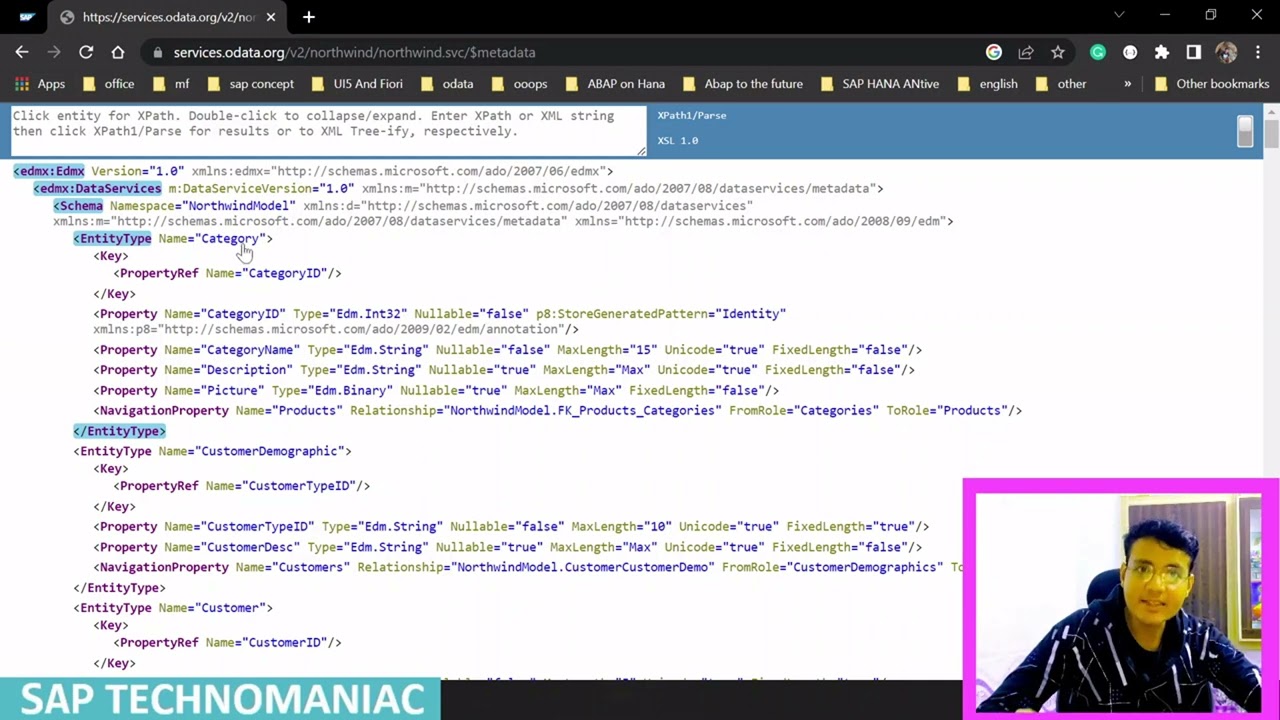The width and height of the screenshot is (1280, 720).
Task: Open the profile avatar menu
Action: 1227,52
